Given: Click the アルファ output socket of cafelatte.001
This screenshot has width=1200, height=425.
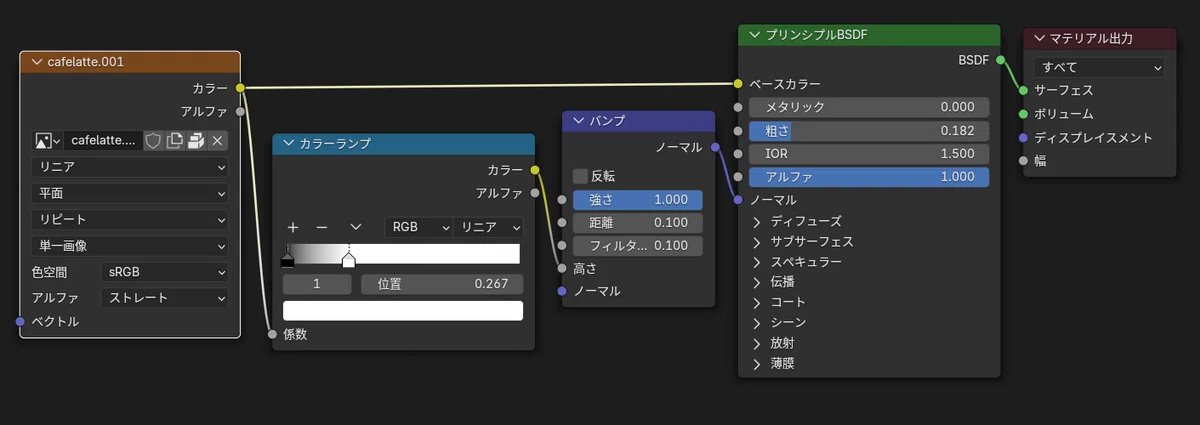Looking at the screenshot, I should pos(240,111).
